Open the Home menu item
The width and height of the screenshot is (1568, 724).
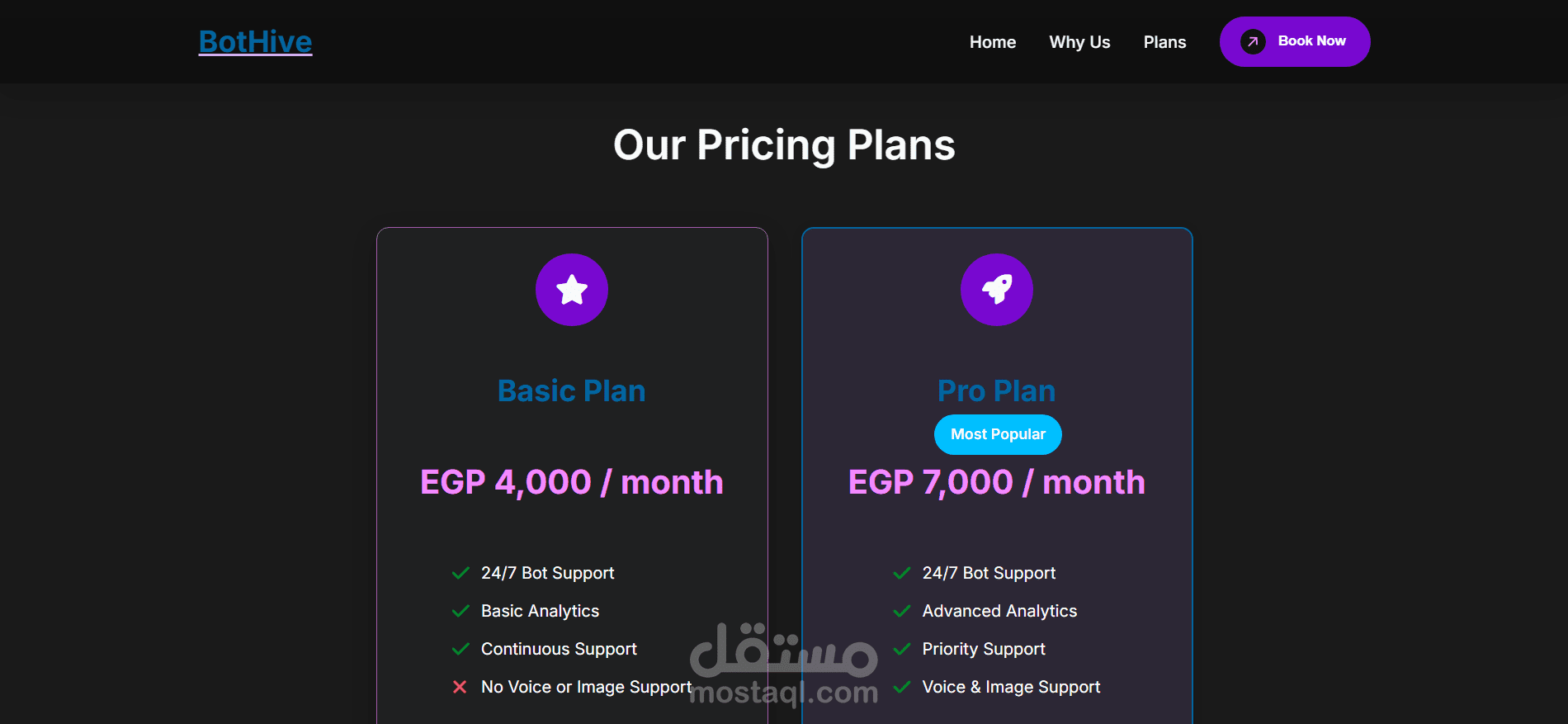click(992, 42)
